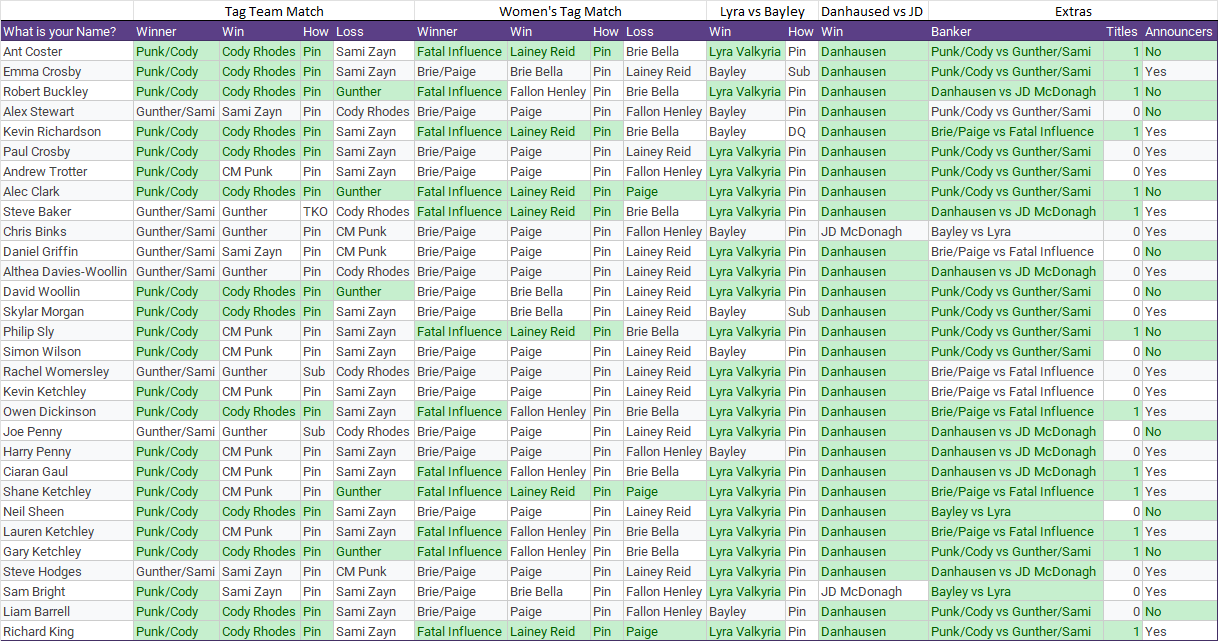Select the 'Titles' column header
Screen dimensions: 1218x641
point(1122,31)
